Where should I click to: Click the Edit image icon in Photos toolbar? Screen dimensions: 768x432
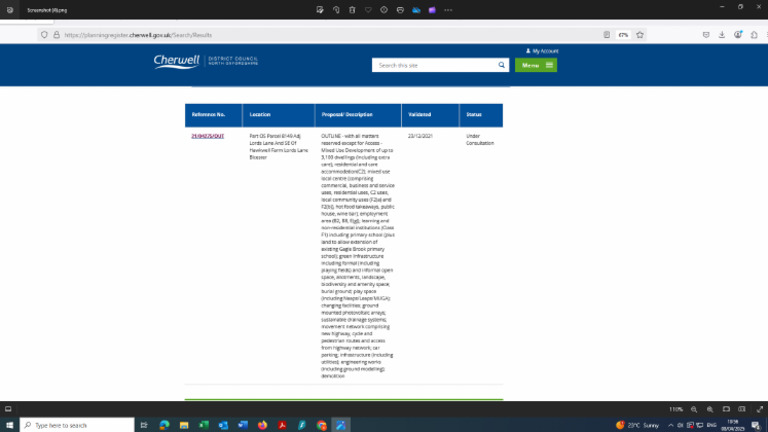click(320, 10)
